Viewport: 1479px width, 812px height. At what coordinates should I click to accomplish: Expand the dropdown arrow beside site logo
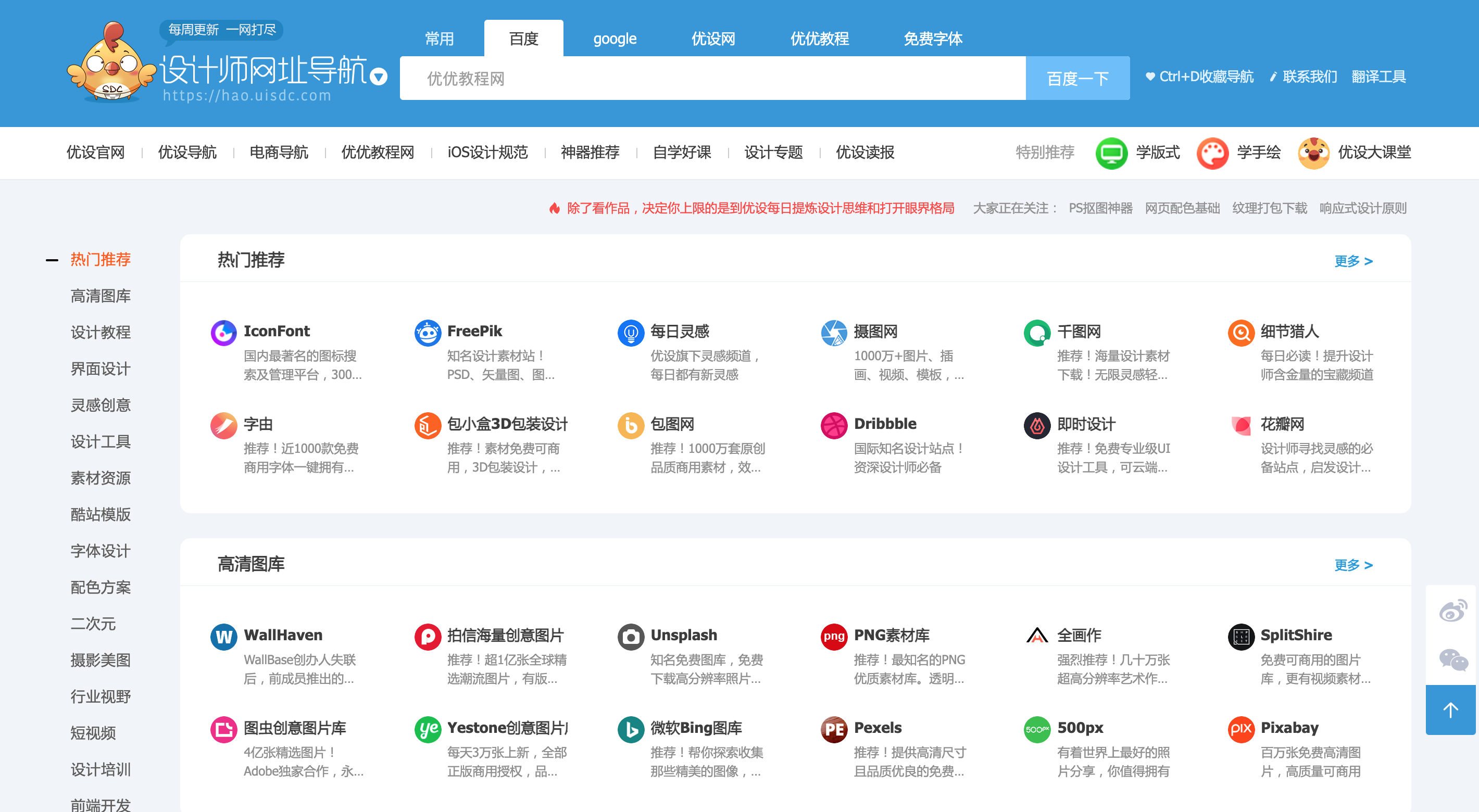[379, 77]
